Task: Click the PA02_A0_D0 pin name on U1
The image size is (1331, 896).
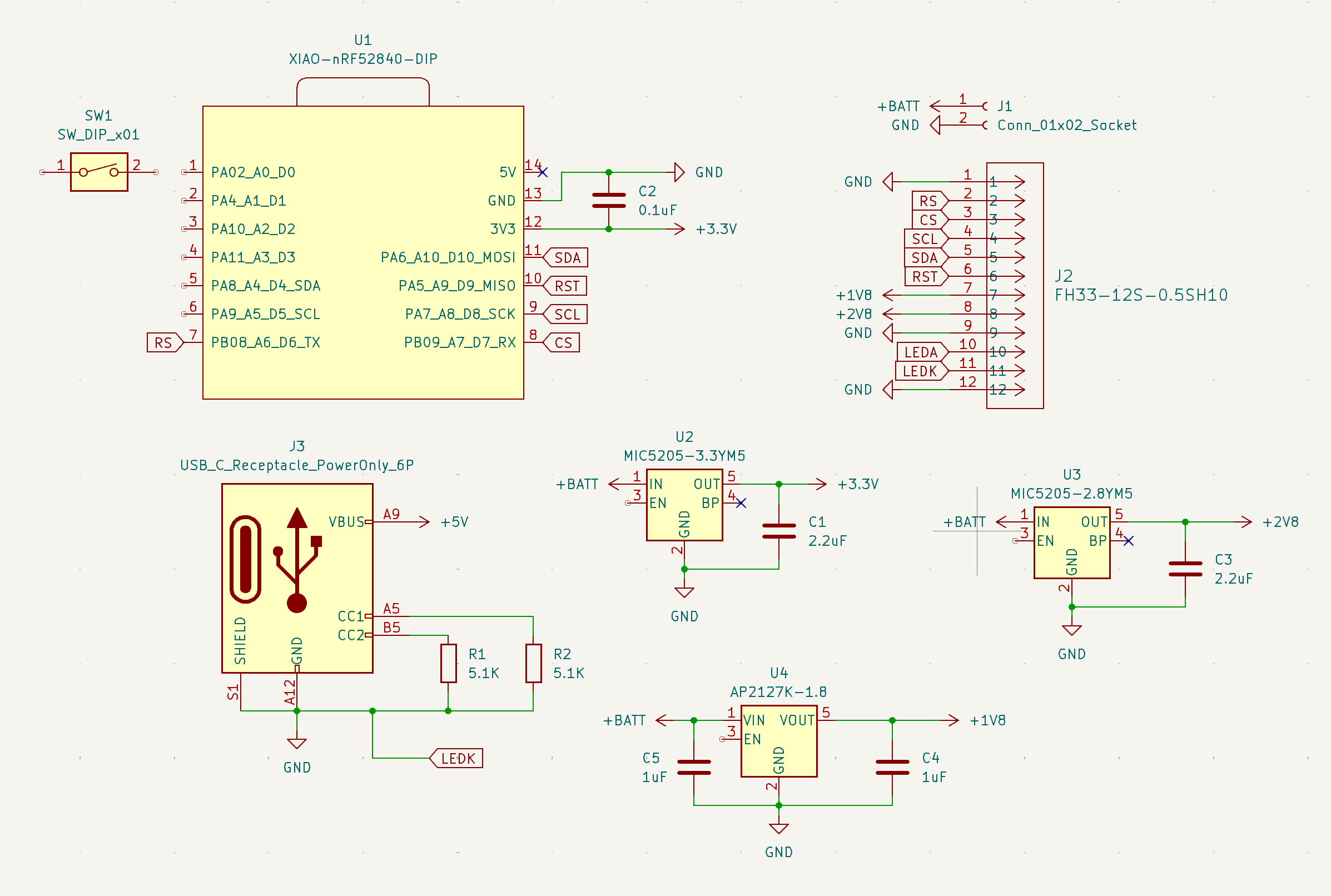Action: [x=252, y=172]
